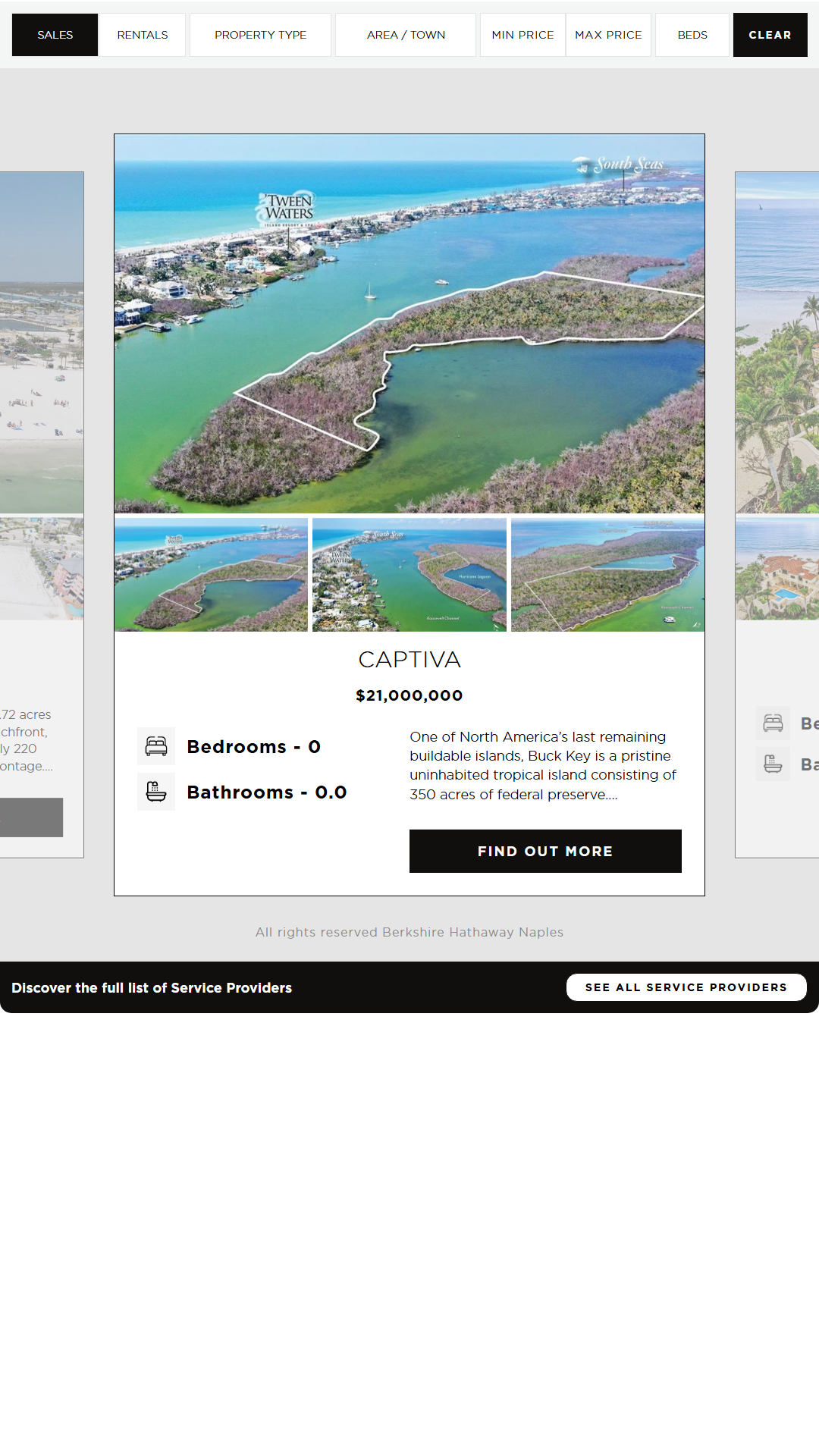This screenshot has width=819, height=1456.
Task: Click the next property card on right
Action: coord(777,455)
